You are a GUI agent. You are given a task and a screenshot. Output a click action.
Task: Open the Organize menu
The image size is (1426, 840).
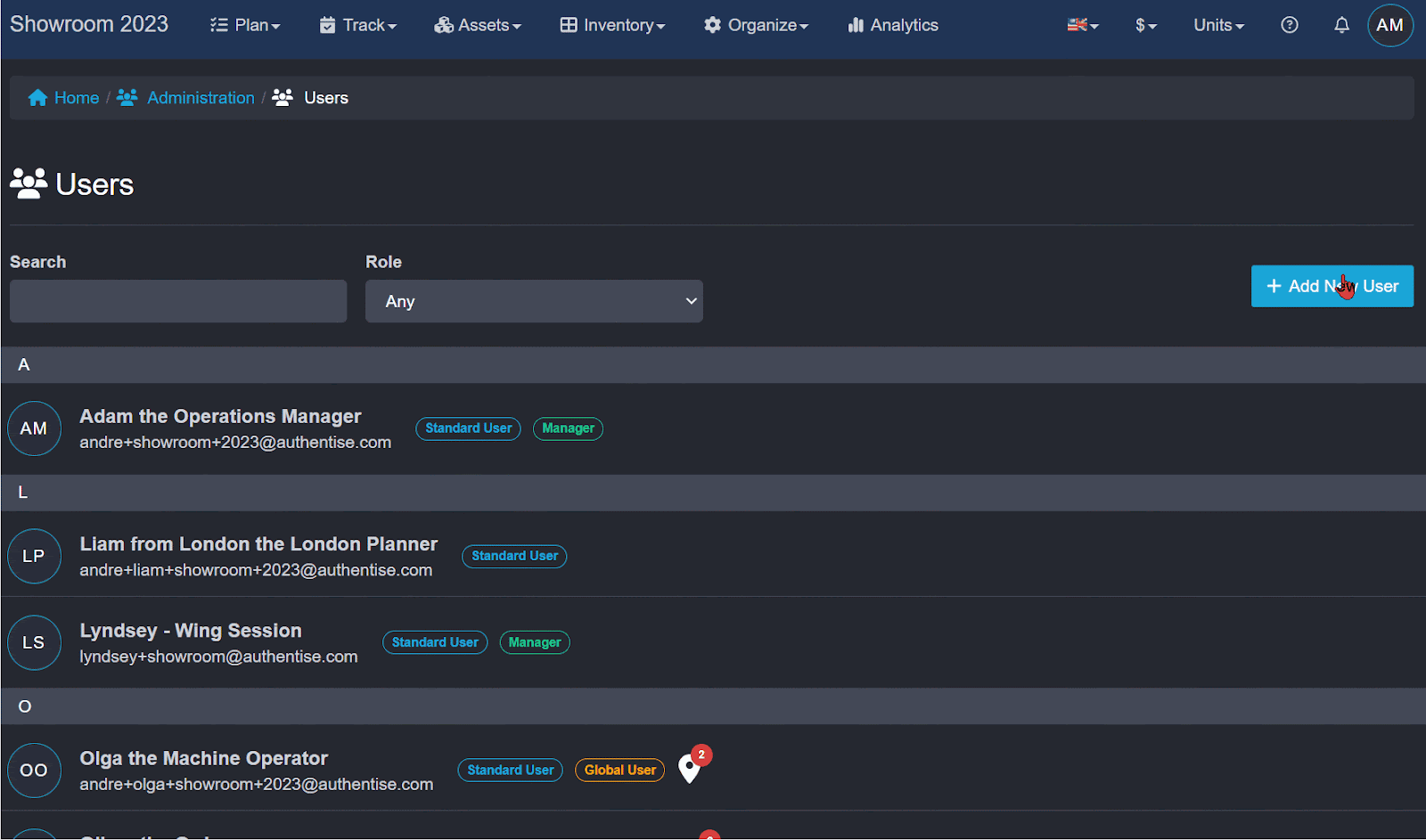click(756, 25)
